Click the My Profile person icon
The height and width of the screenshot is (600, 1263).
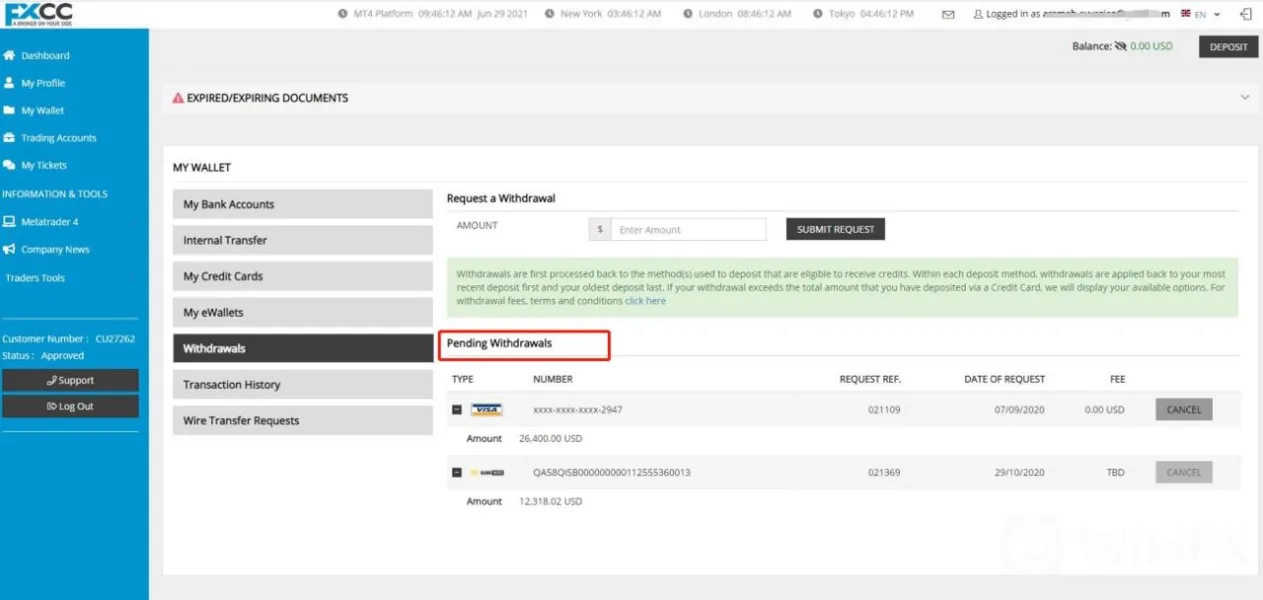tap(9, 83)
